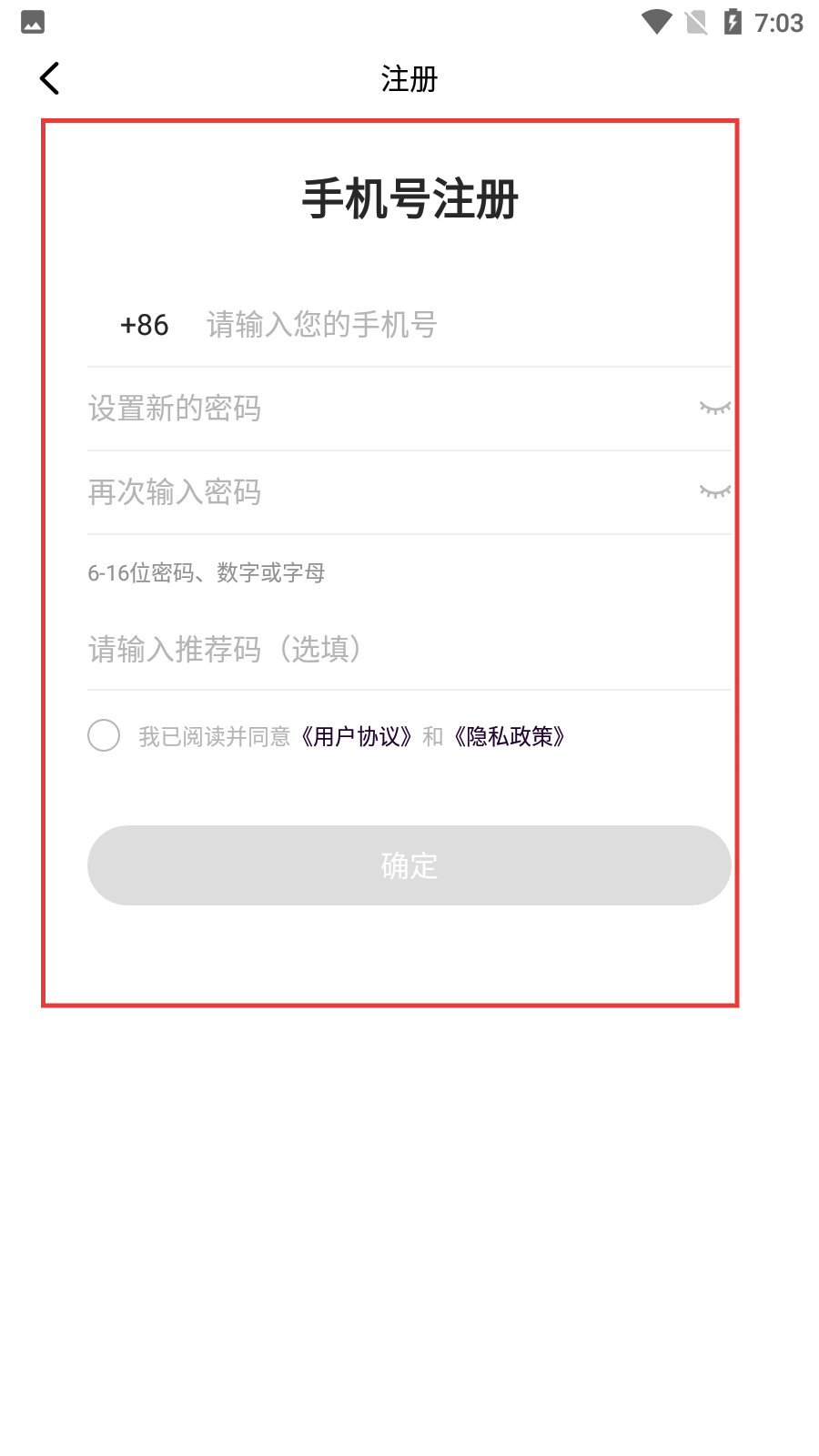Open the 《隐私政策》 link
Screen dimensions: 819x1456
point(510,736)
